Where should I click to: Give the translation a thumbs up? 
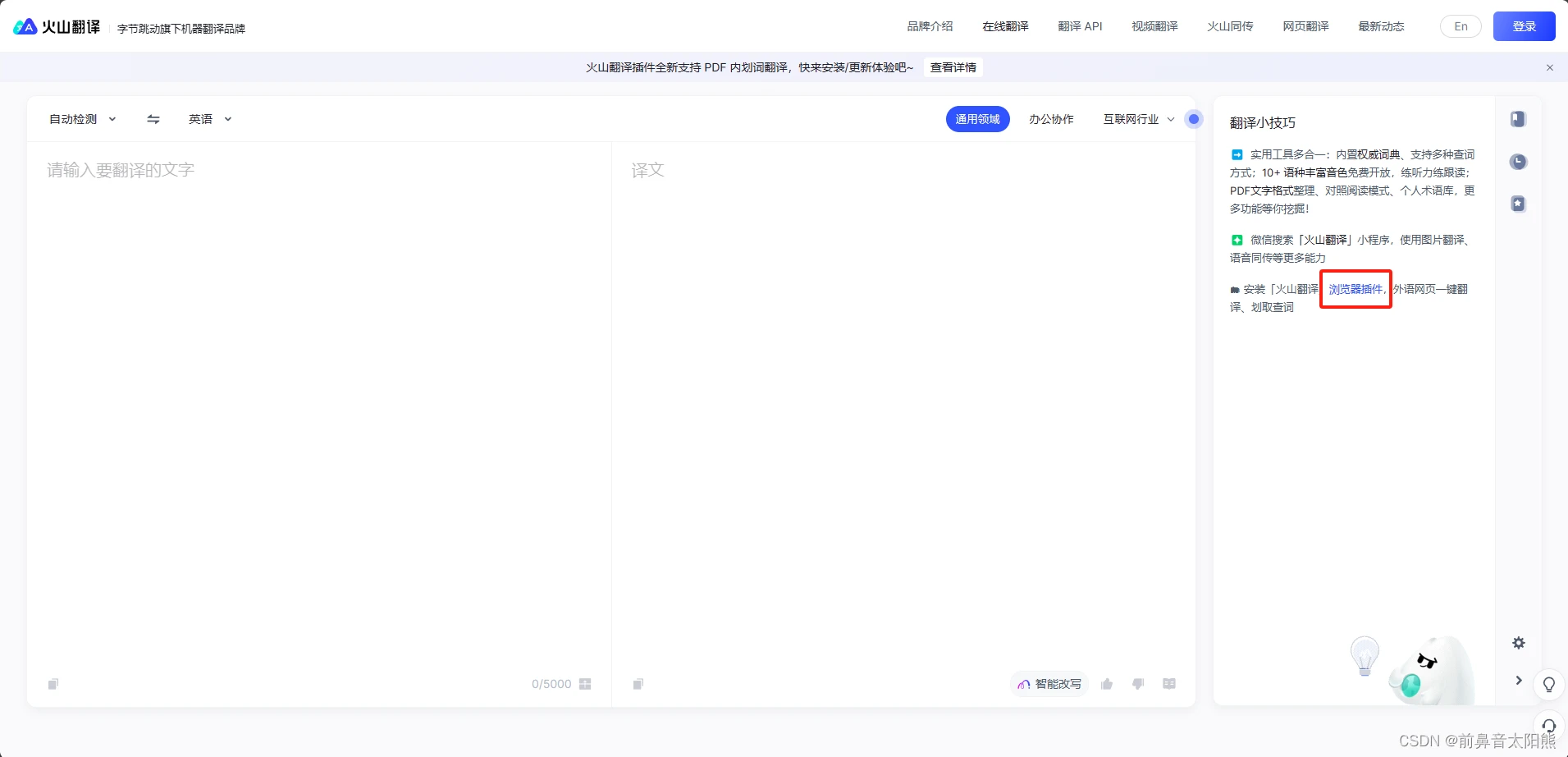tap(1106, 684)
